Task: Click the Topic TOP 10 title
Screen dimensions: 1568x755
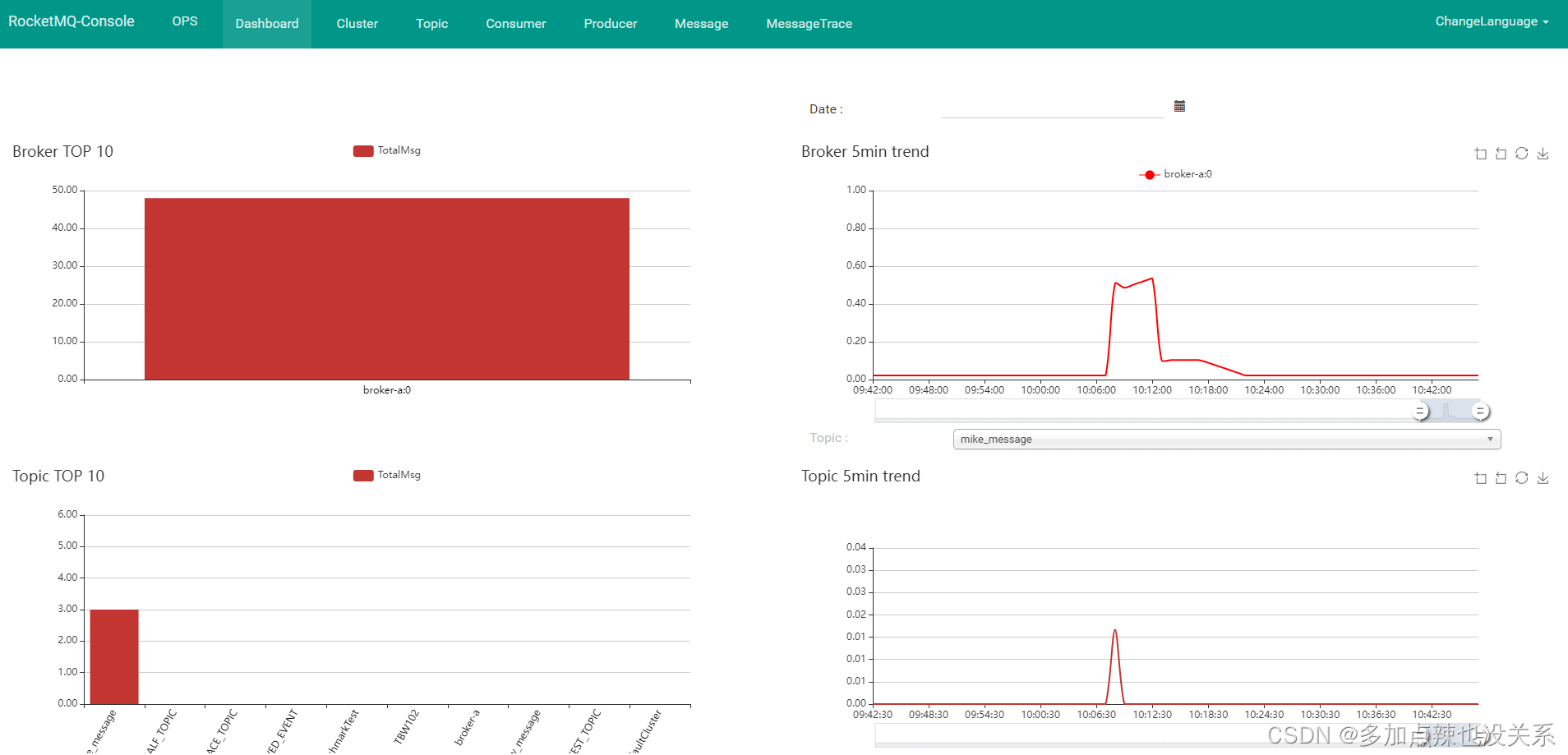Action: pos(58,476)
